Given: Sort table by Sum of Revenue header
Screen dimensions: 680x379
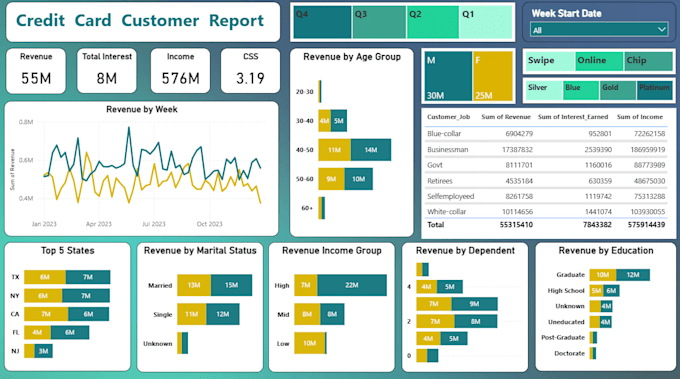Looking at the screenshot, I should (x=506, y=117).
